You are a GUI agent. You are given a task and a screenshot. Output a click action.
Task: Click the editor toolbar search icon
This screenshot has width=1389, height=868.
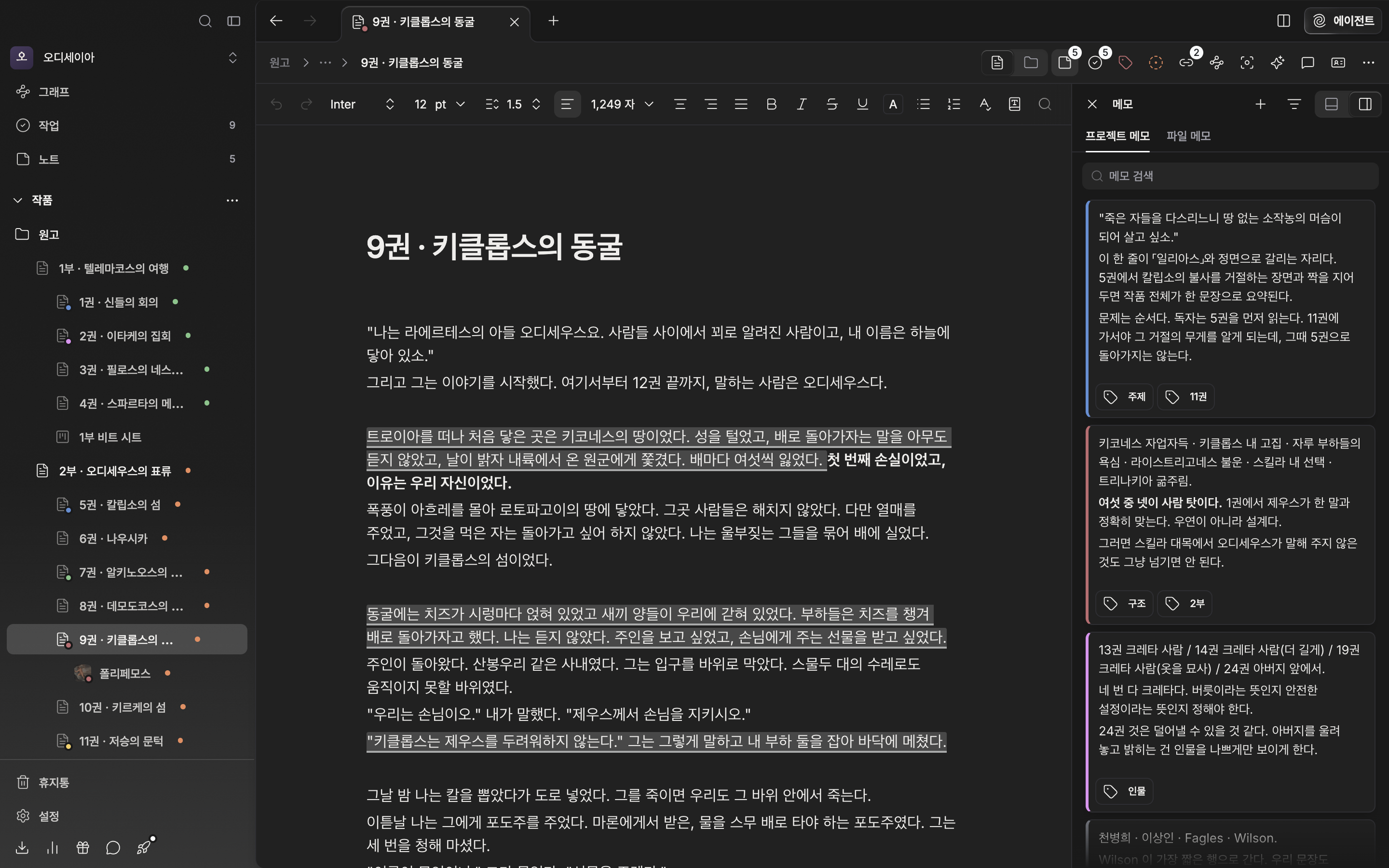click(1045, 104)
